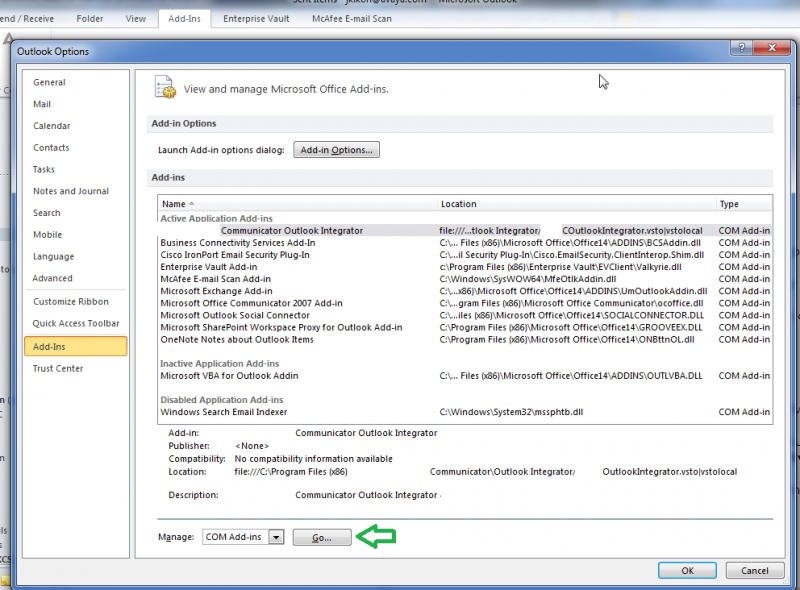
Task: Click the Add-in Options button
Action: (338, 149)
